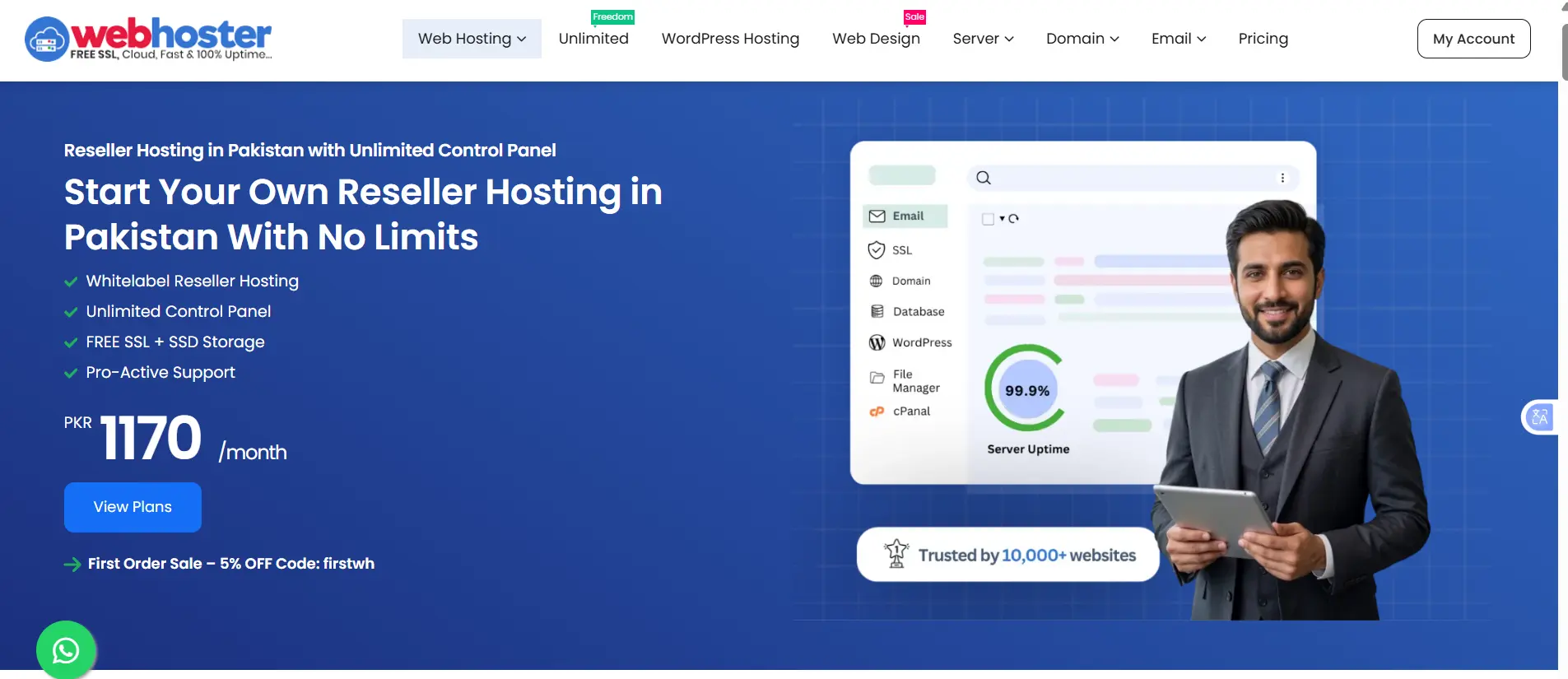Click the Freedom badge above Unlimited
The image size is (1568, 679).
point(612,17)
